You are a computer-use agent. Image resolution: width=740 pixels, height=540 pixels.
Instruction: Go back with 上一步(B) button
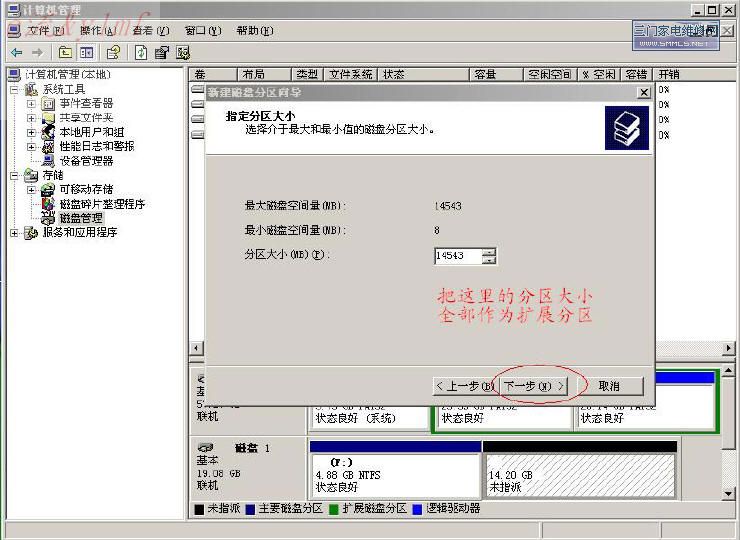tap(464, 385)
